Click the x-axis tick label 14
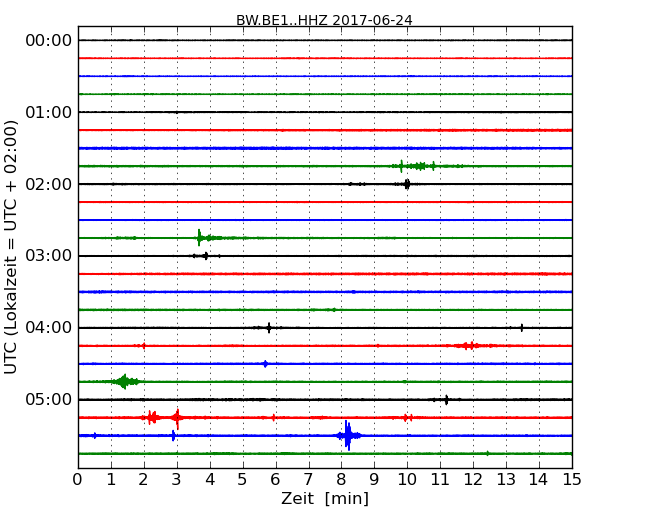This screenshot has width=650, height=520. 539,479
